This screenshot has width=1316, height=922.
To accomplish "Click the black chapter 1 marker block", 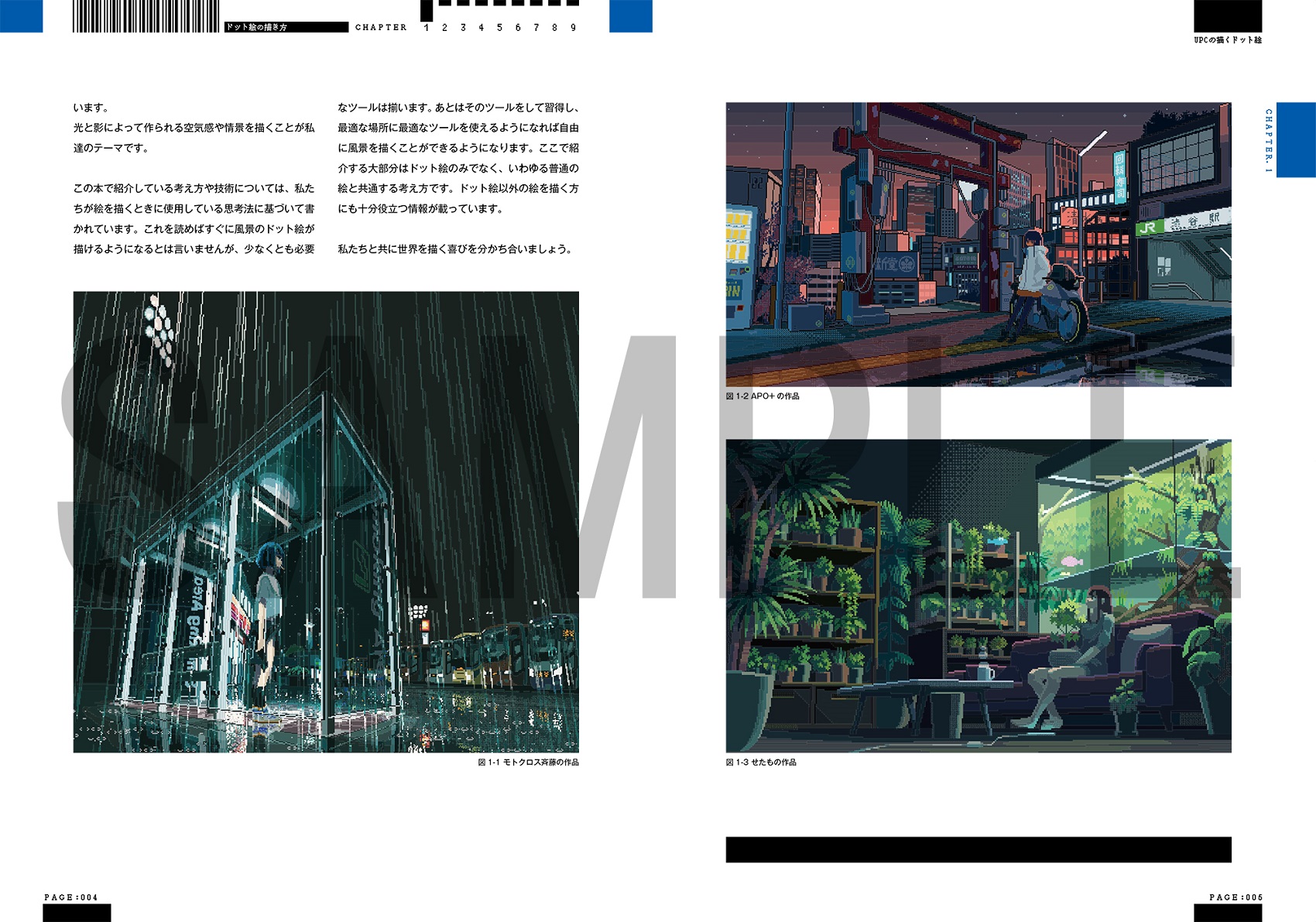I will pos(427,11).
